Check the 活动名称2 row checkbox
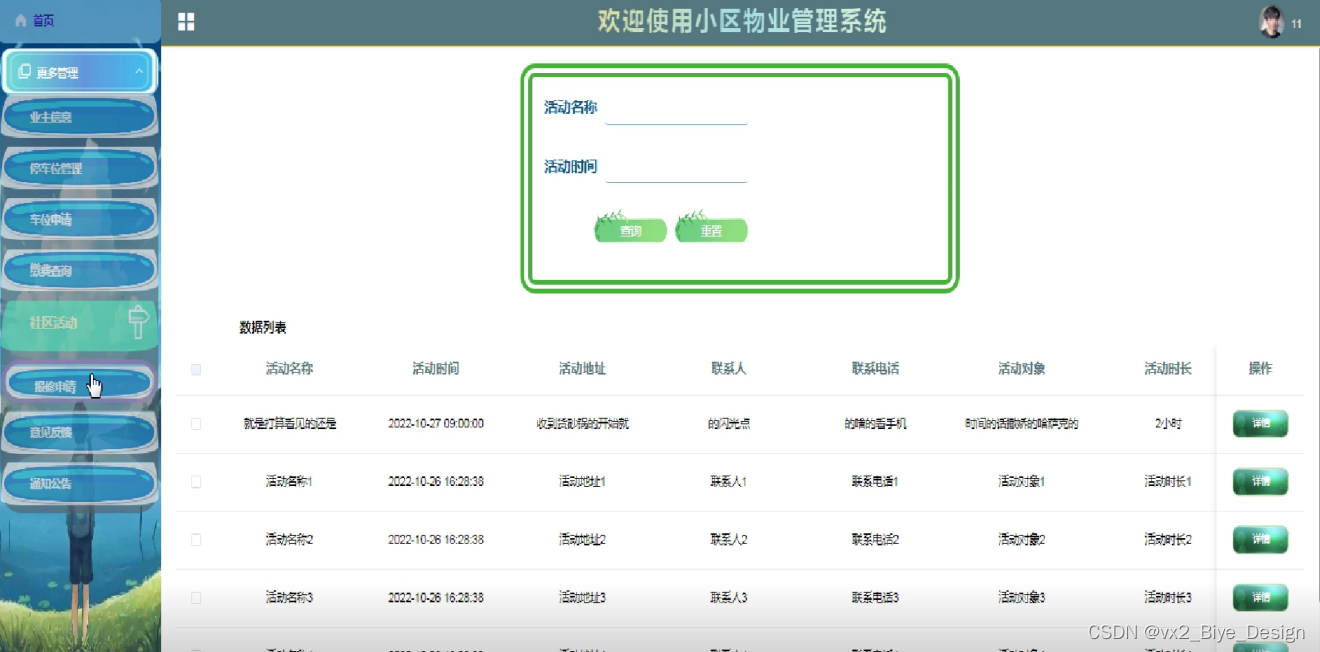Image resolution: width=1320 pixels, height=652 pixels. click(196, 540)
